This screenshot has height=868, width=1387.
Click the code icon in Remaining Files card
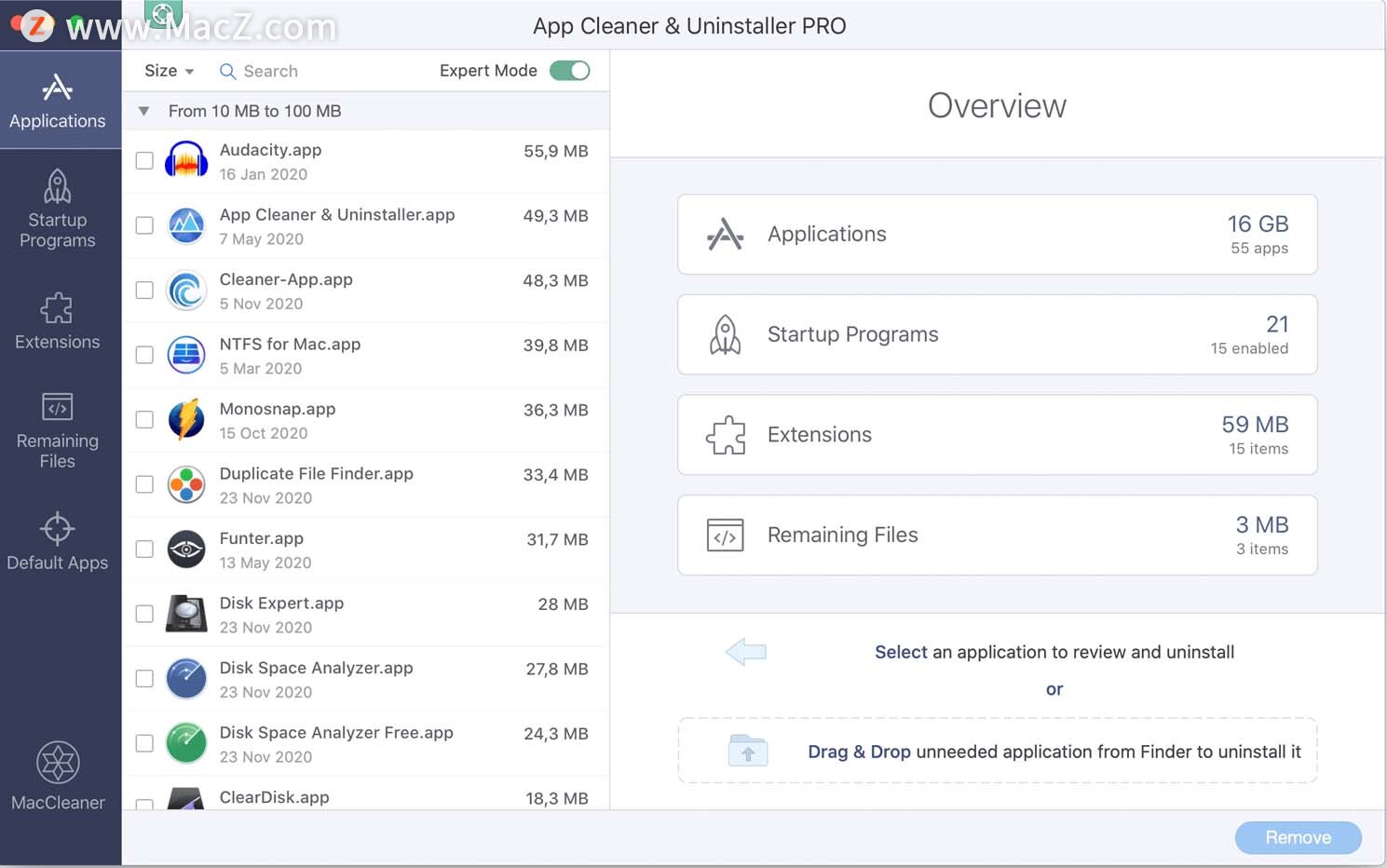click(726, 536)
